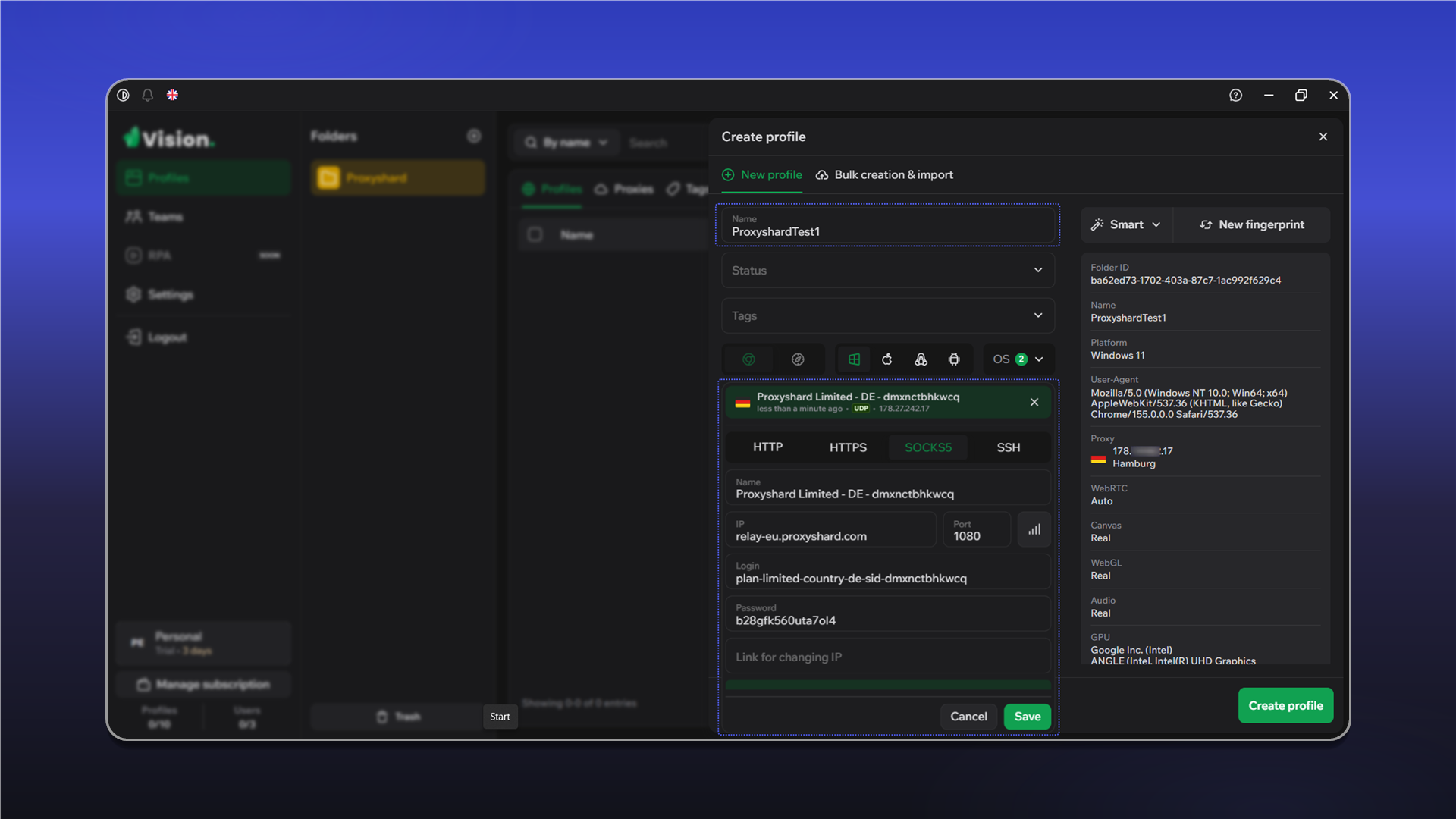This screenshot has height=819, width=1456.
Task: Click the Link for changing IP field
Action: click(x=888, y=657)
